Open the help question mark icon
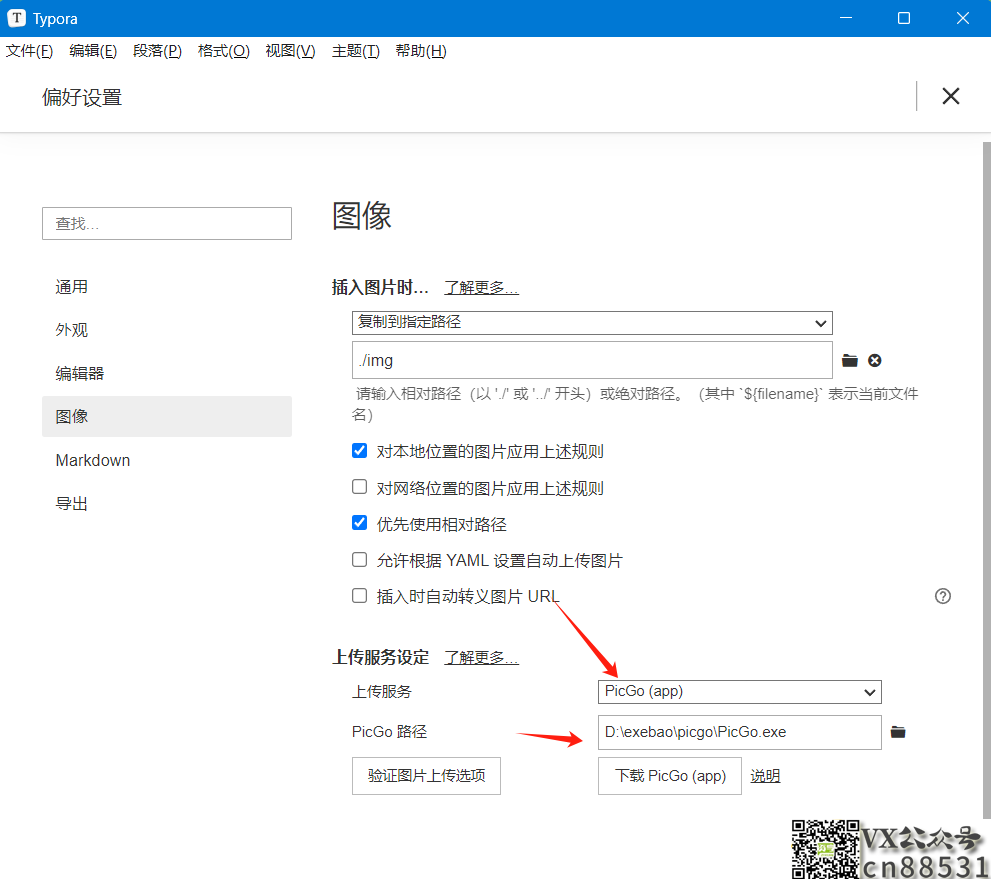The image size is (991, 879). 942,596
